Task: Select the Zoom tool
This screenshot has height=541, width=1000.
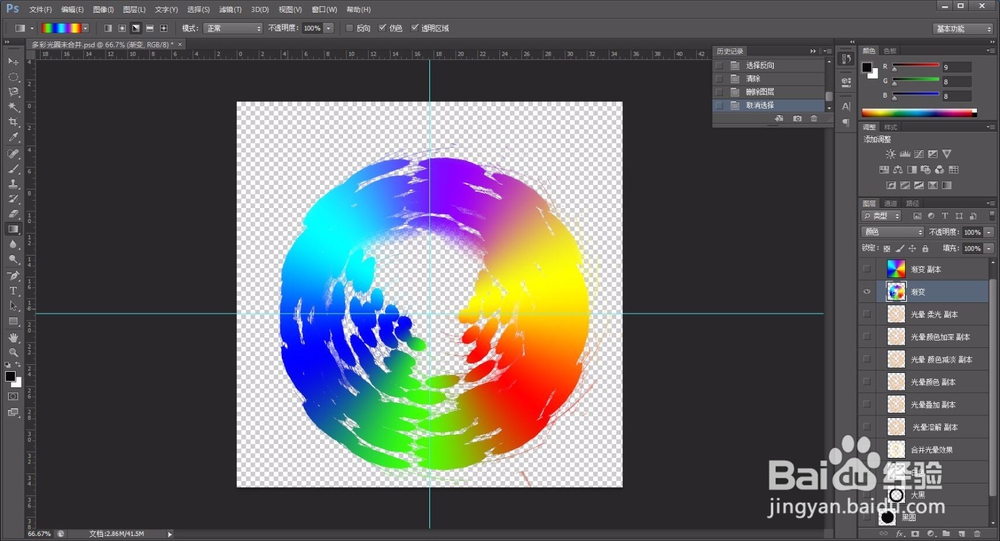Action: (x=13, y=352)
